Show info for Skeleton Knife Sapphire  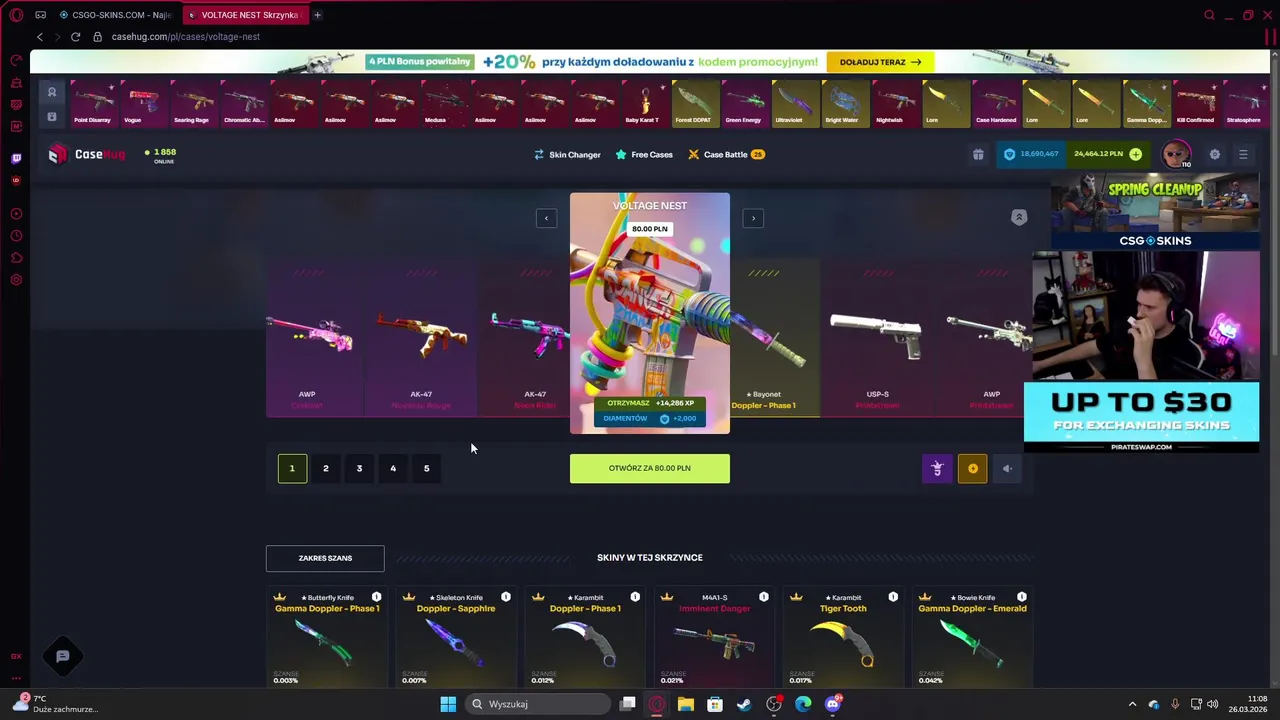pyautogui.click(x=505, y=597)
